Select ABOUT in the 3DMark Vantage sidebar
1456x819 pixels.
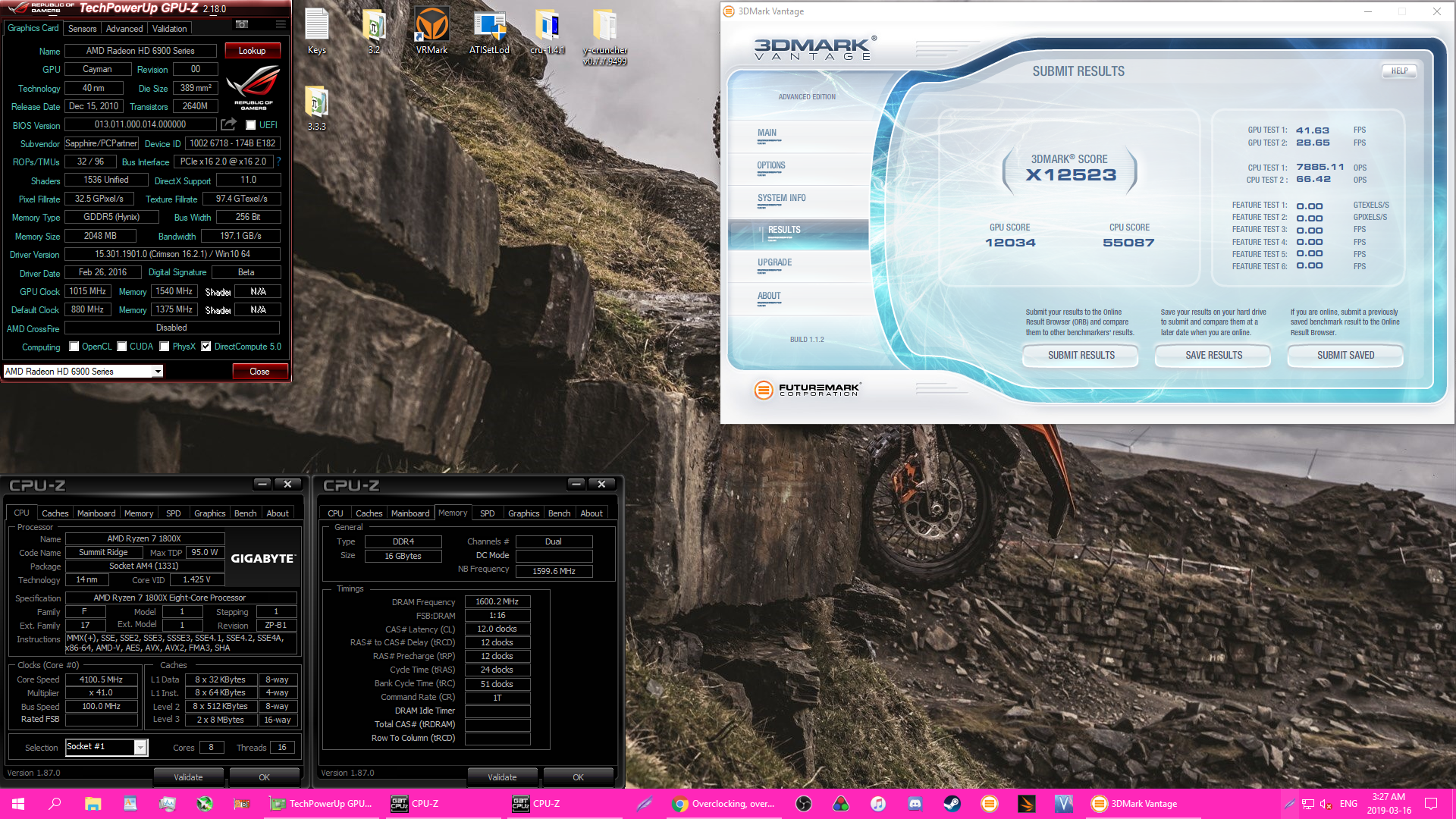(798, 300)
